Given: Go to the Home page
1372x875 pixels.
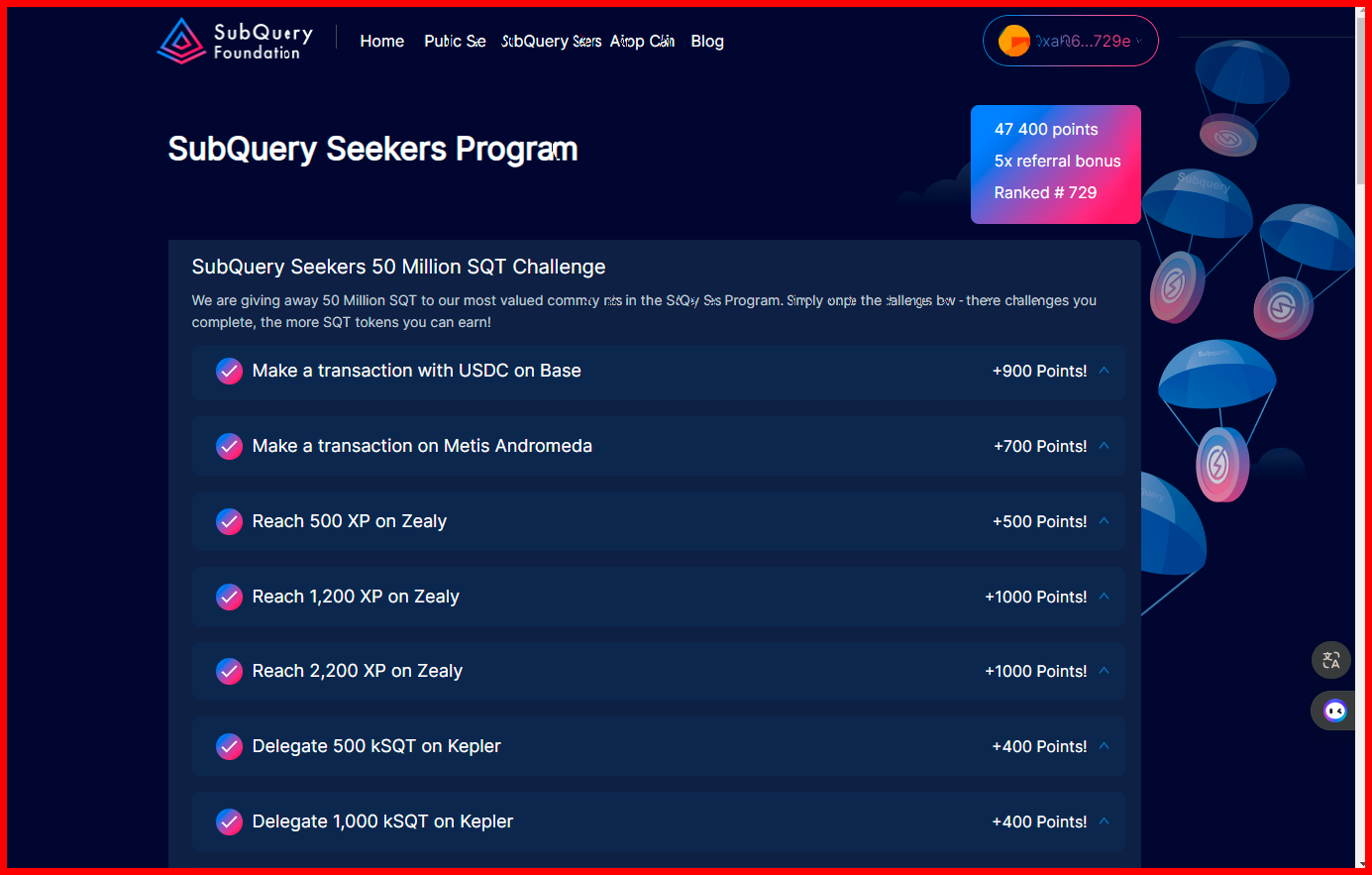Looking at the screenshot, I should pos(382,41).
